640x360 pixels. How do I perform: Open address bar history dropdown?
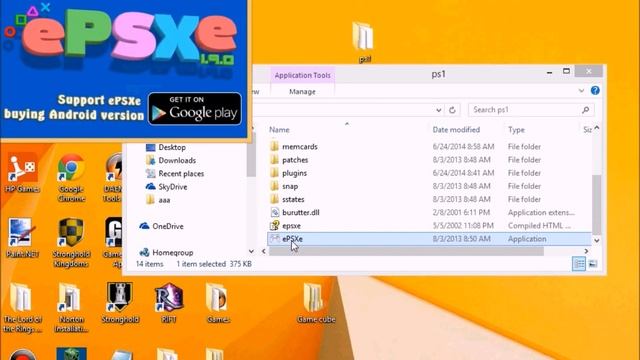pos(438,110)
